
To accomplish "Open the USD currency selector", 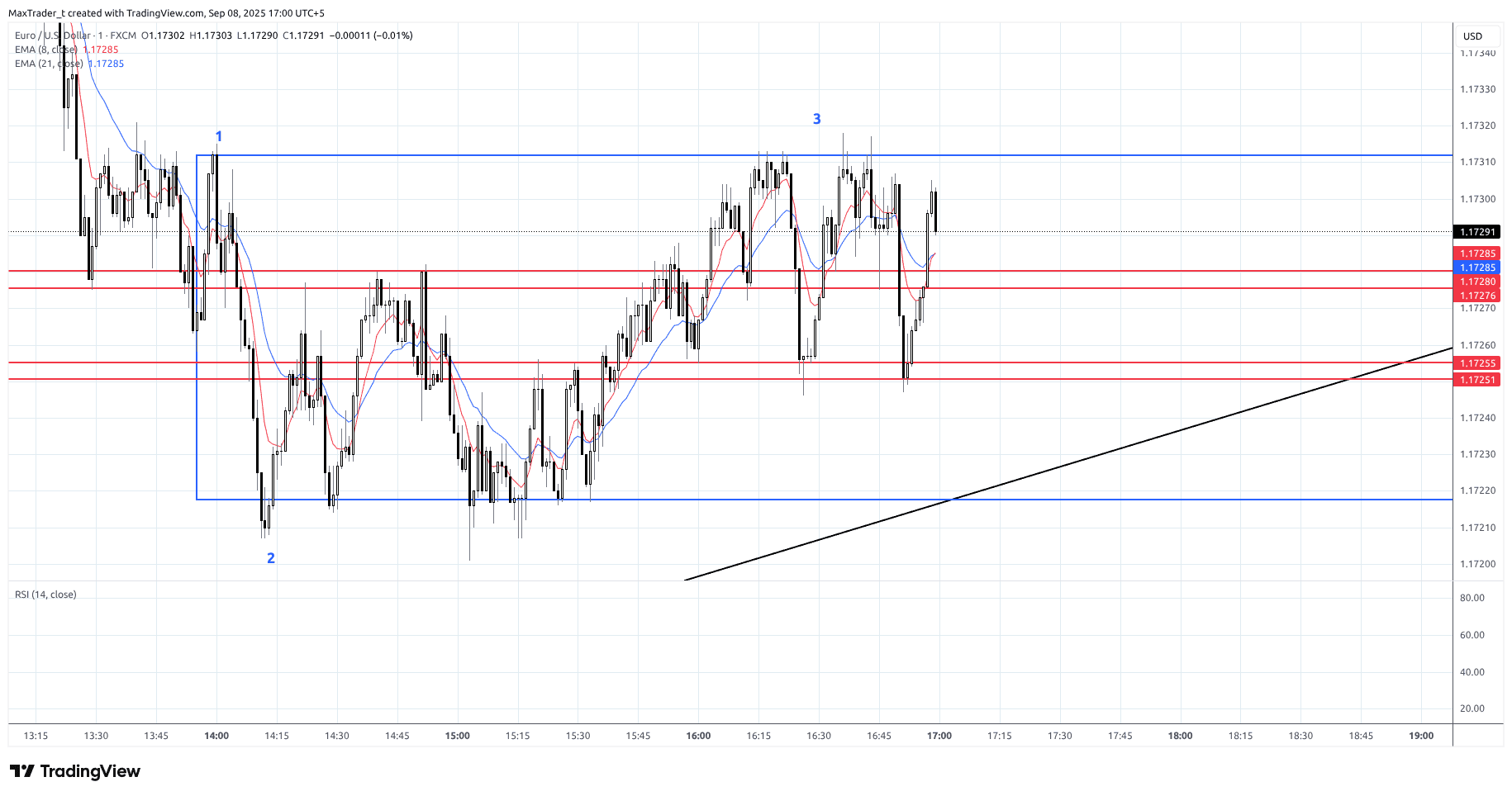I will pyautogui.click(x=1472, y=36).
